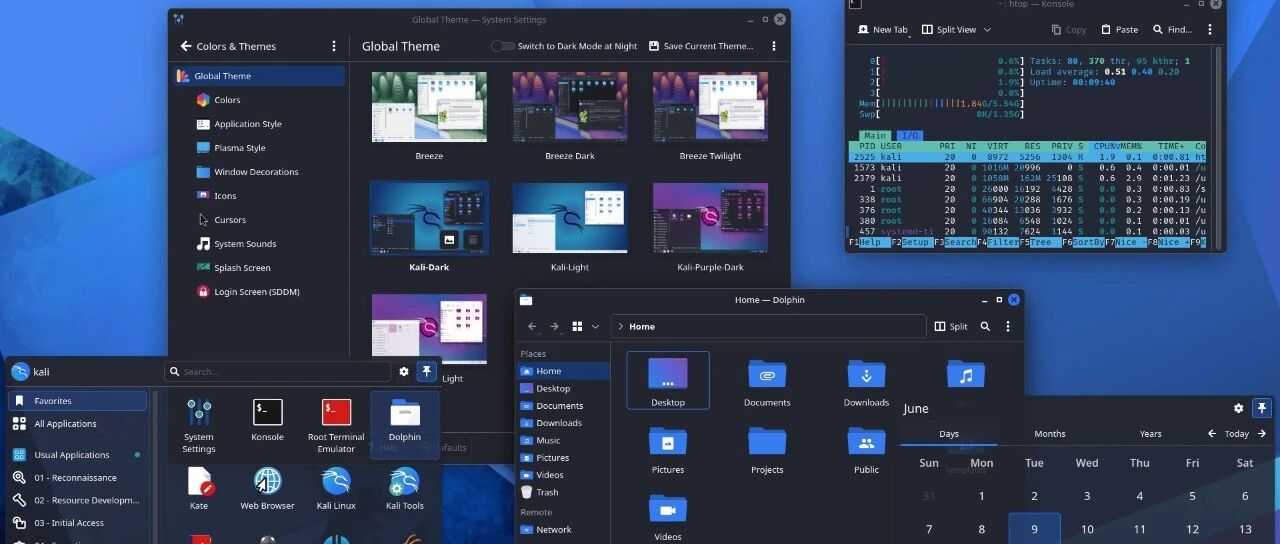Screen dimensions: 1280x544
Task: Expand the Split View dropdown in Konsole
Action: (x=987, y=30)
